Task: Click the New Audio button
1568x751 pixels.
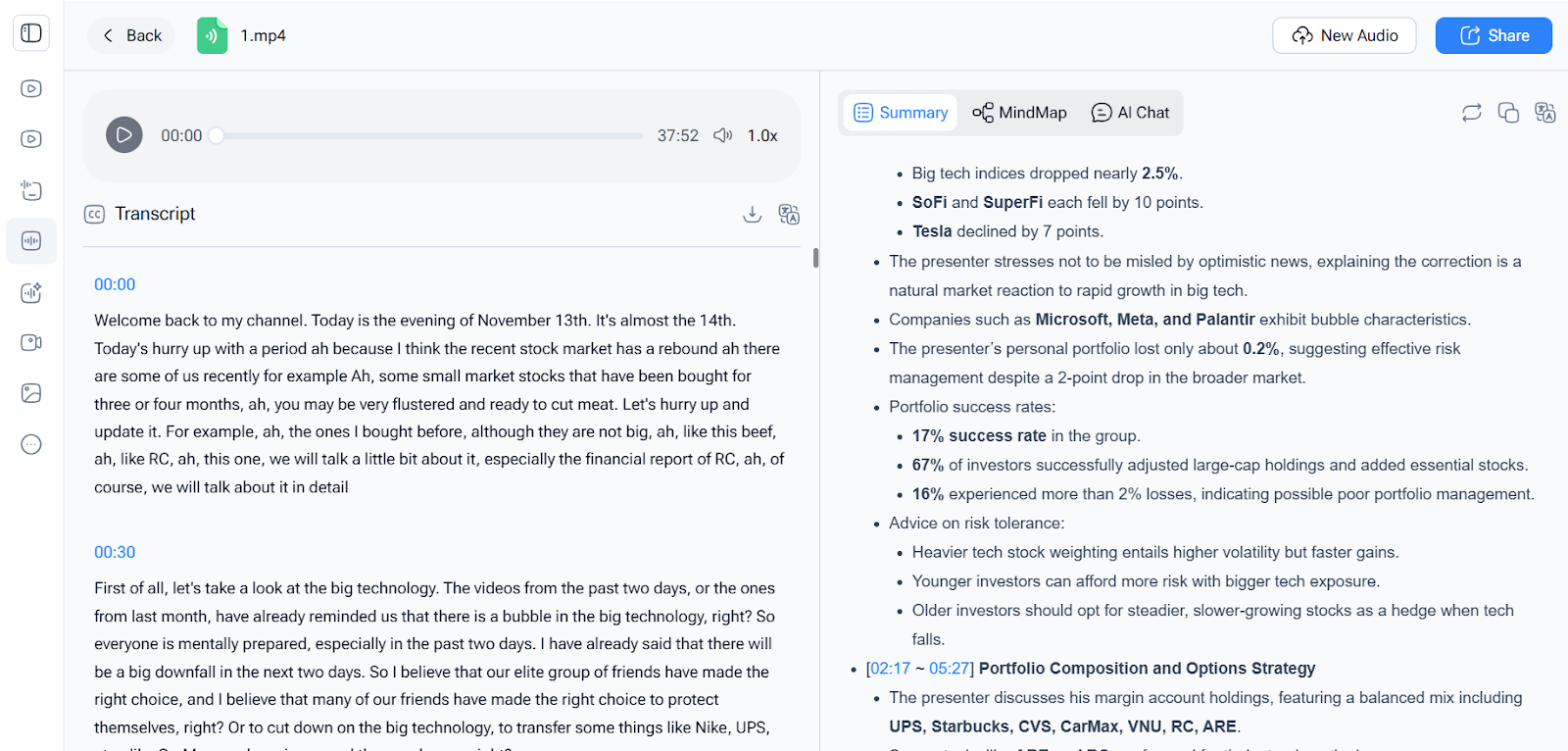Action: pyautogui.click(x=1345, y=35)
